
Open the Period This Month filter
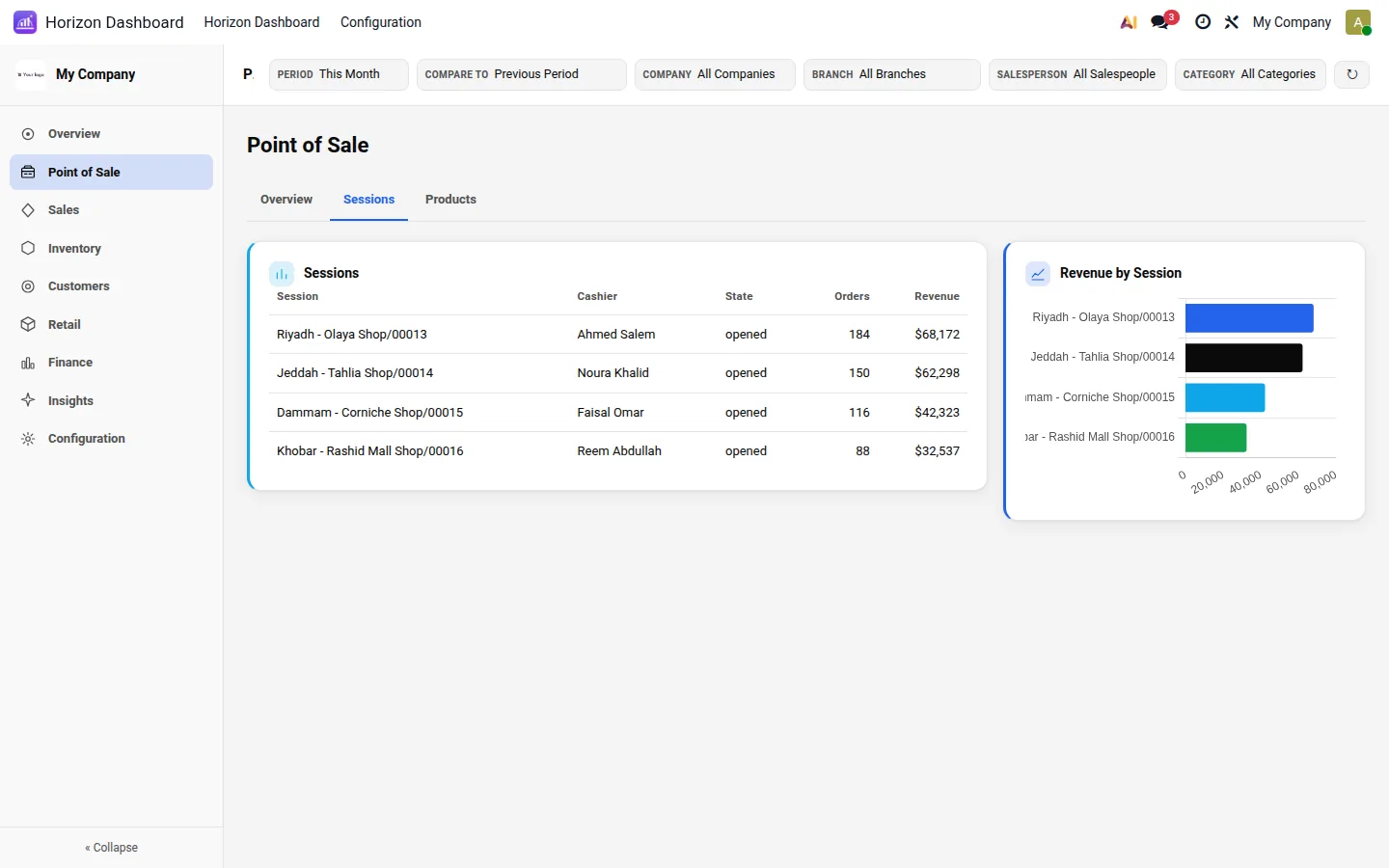pos(339,74)
